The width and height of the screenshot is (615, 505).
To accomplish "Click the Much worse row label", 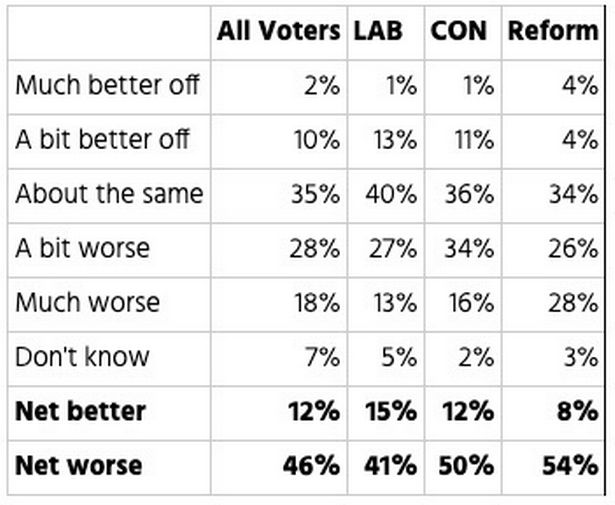I will [x=87, y=303].
